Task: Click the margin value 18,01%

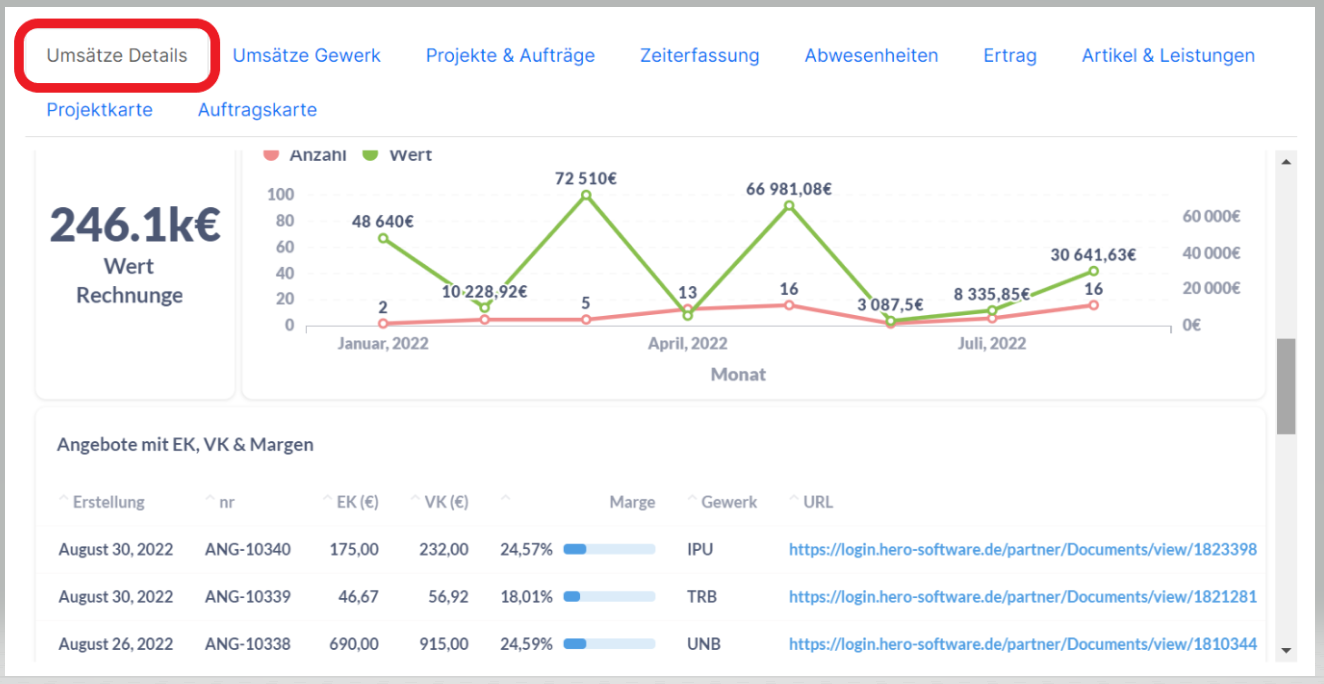Action: pos(527,597)
